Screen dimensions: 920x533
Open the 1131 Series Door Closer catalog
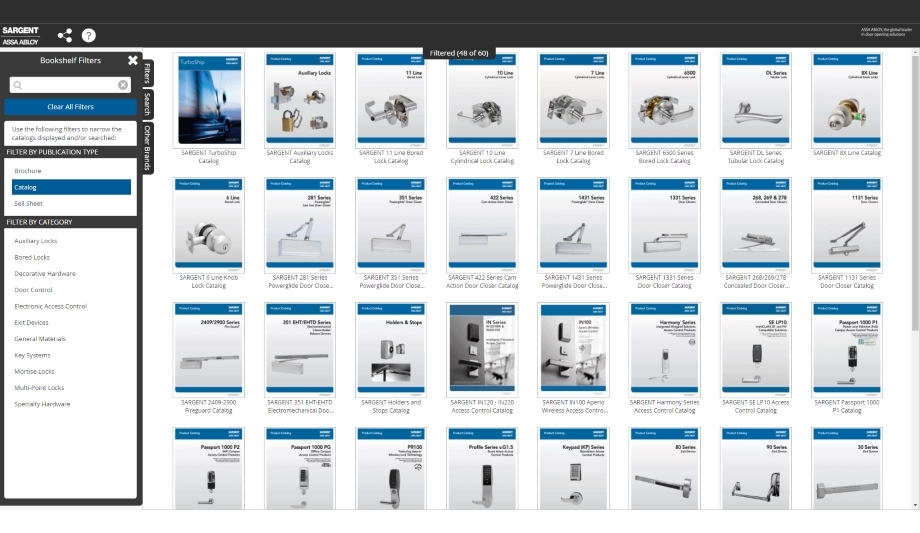pos(847,225)
